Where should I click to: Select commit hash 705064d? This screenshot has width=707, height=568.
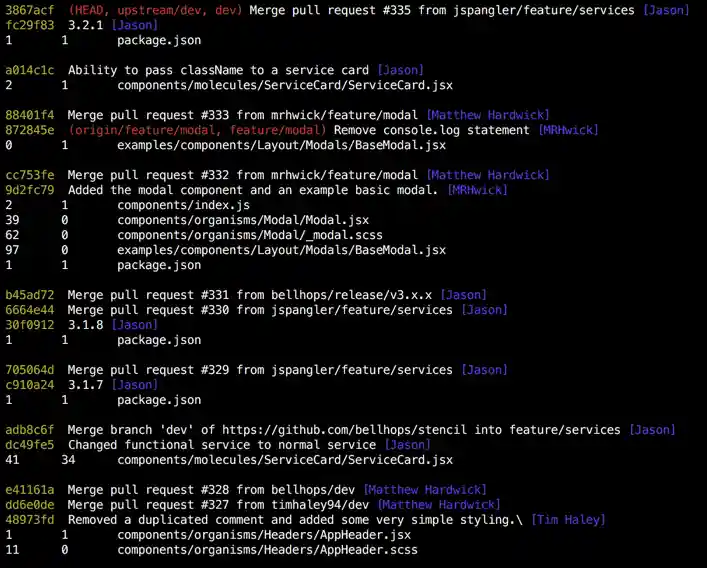click(29, 370)
